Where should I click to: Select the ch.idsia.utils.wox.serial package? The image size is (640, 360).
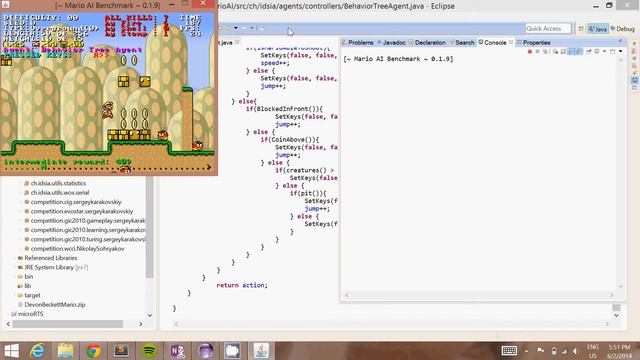click(x=60, y=193)
